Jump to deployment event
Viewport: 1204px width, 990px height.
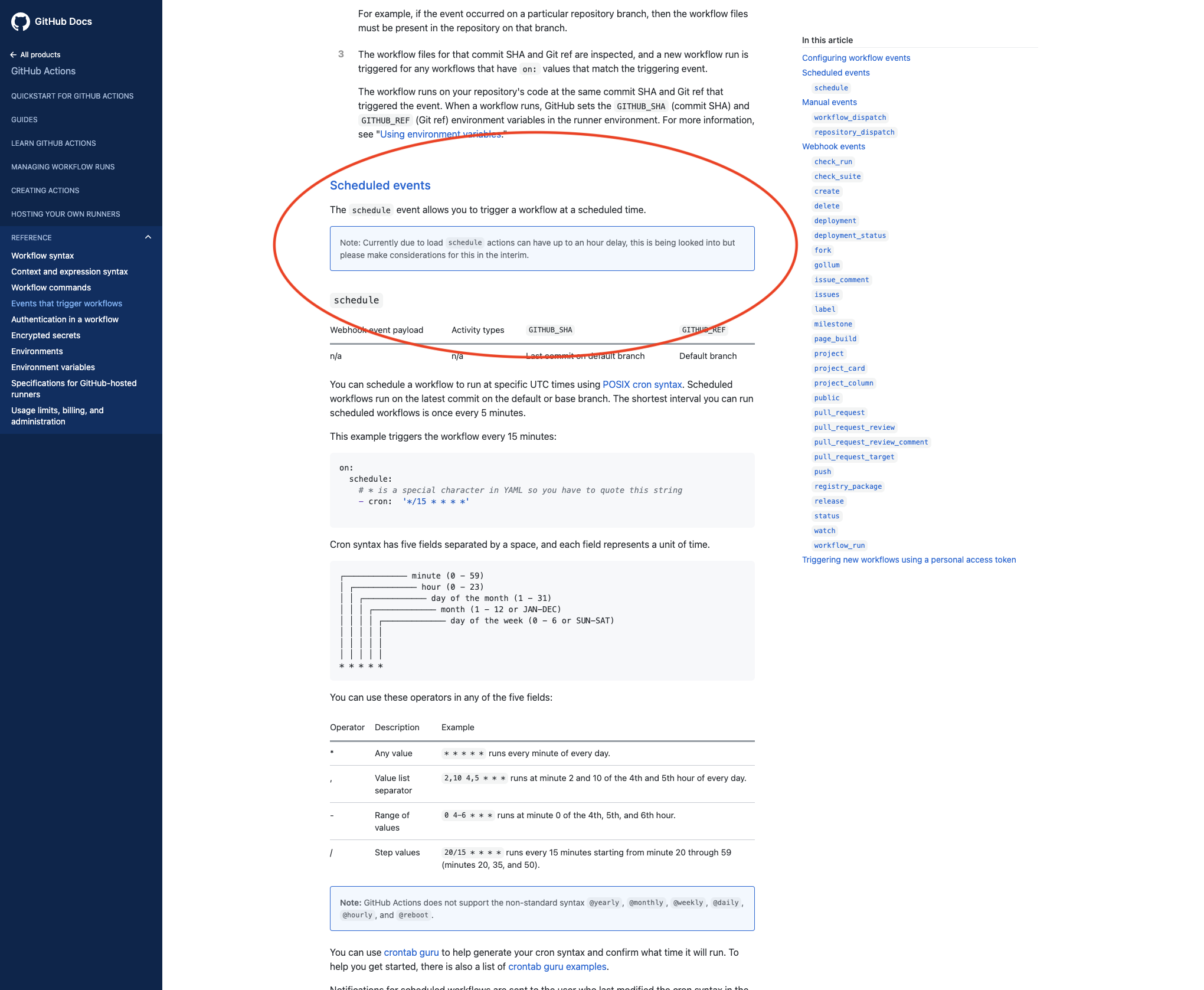point(835,221)
